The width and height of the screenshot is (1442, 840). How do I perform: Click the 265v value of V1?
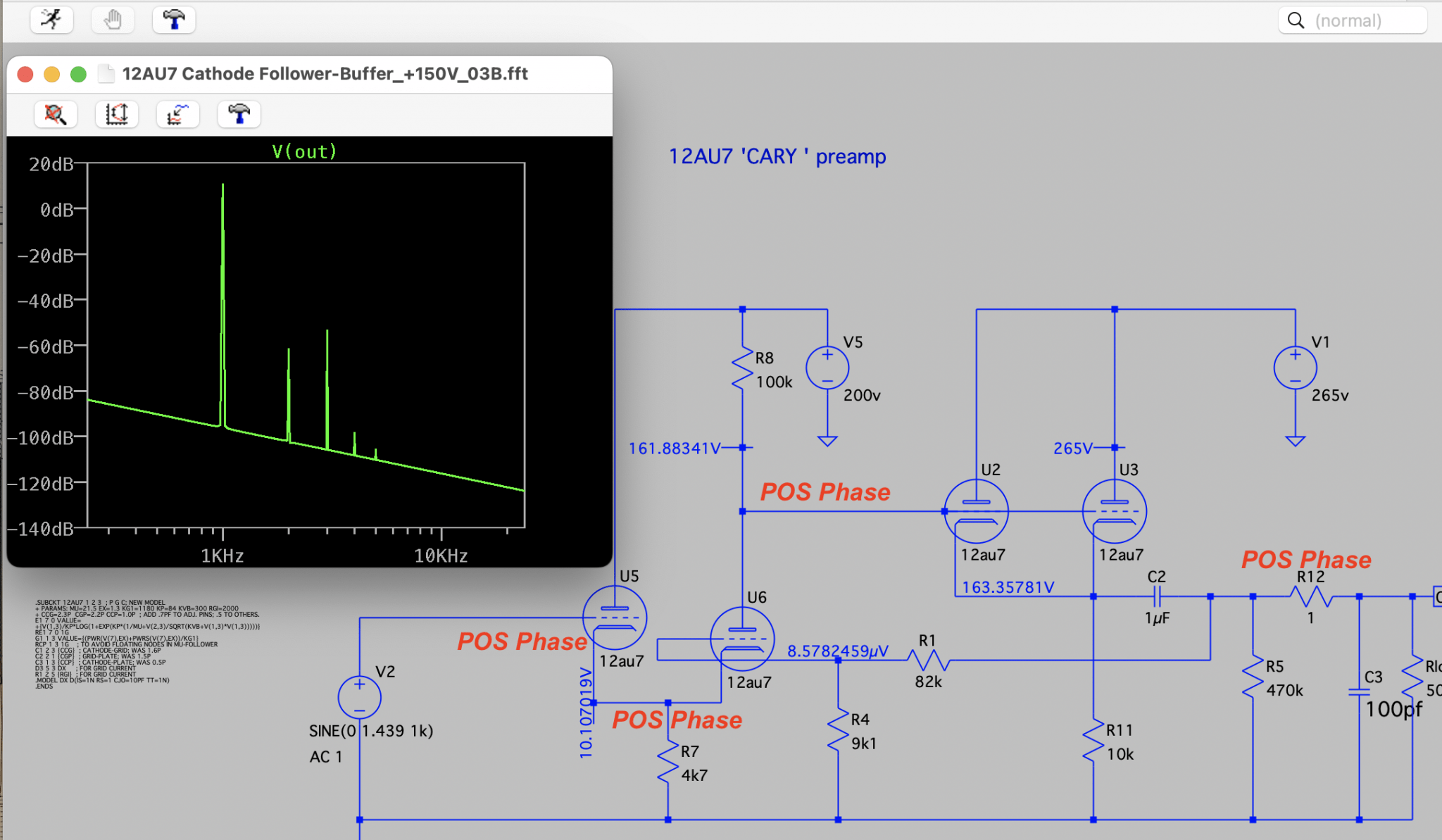pos(1330,395)
